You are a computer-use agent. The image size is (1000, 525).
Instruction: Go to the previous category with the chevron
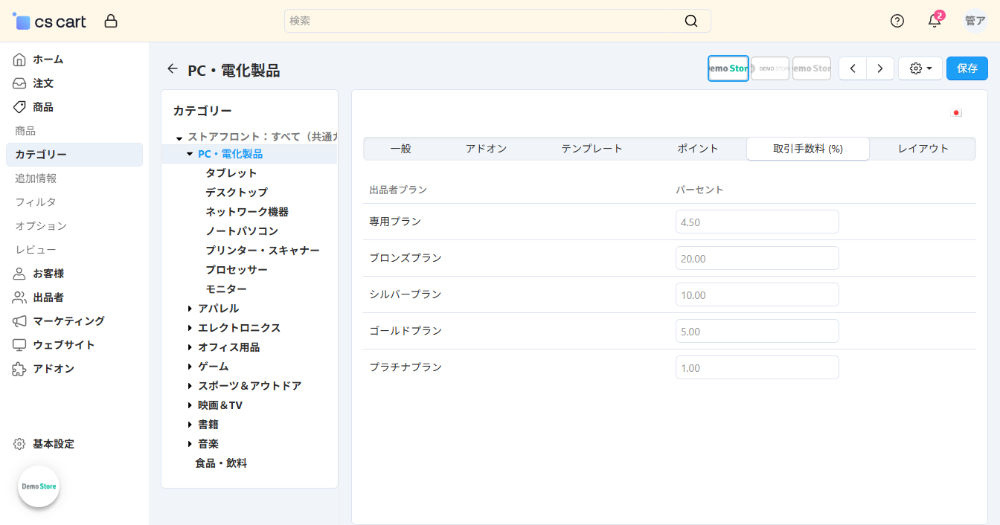click(853, 68)
